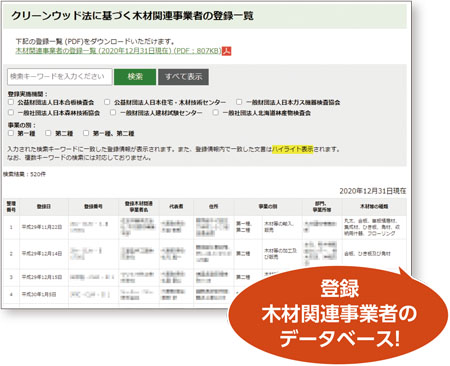
Task: Check 一般社団法人日本森林技術協会 checkbox
Action: tap(11, 113)
